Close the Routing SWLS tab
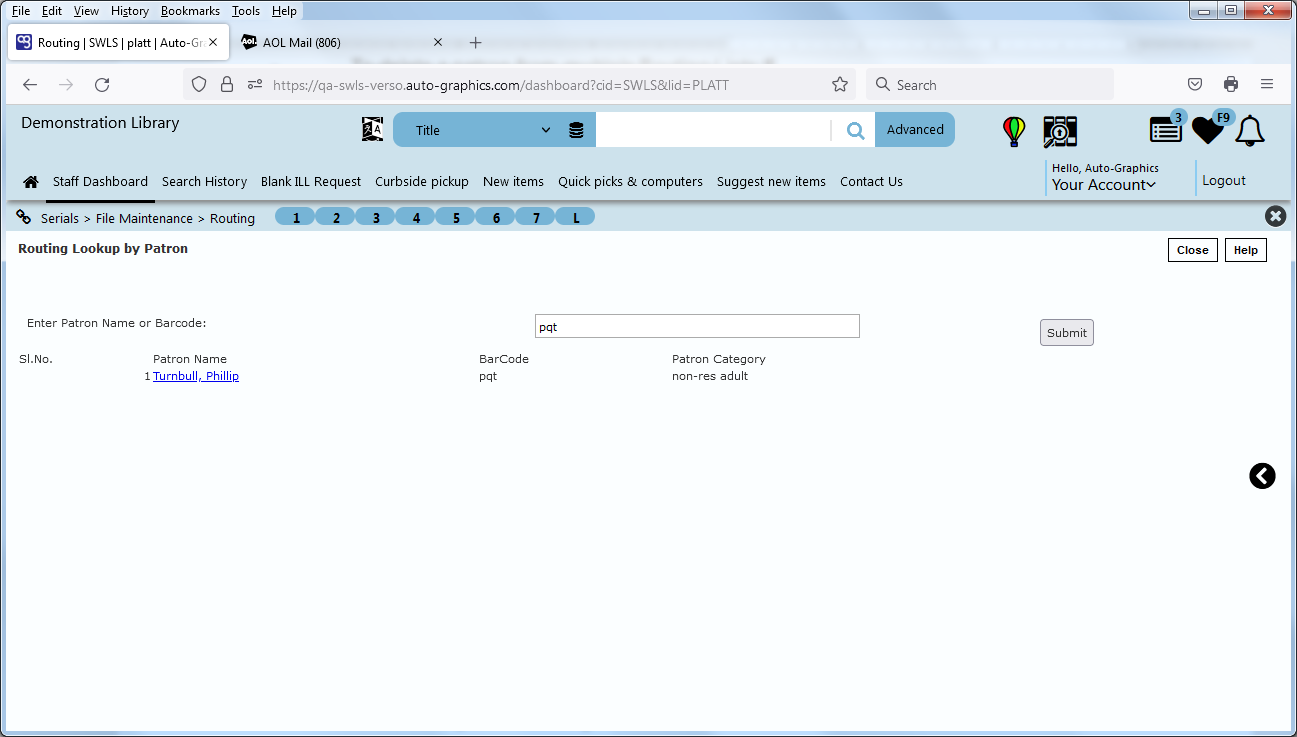Image resolution: width=1297 pixels, height=737 pixels. [213, 43]
